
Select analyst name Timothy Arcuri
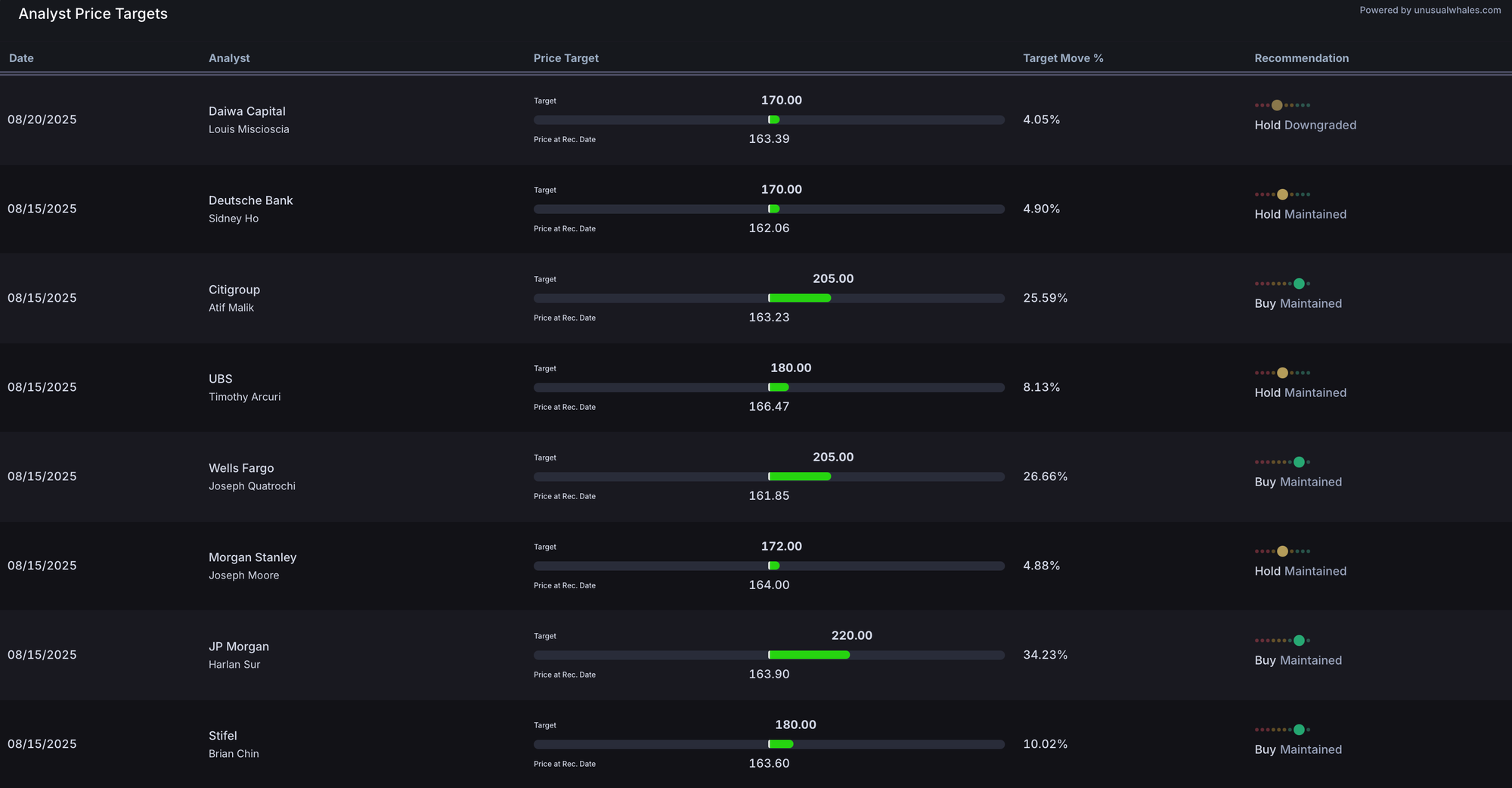click(x=244, y=397)
